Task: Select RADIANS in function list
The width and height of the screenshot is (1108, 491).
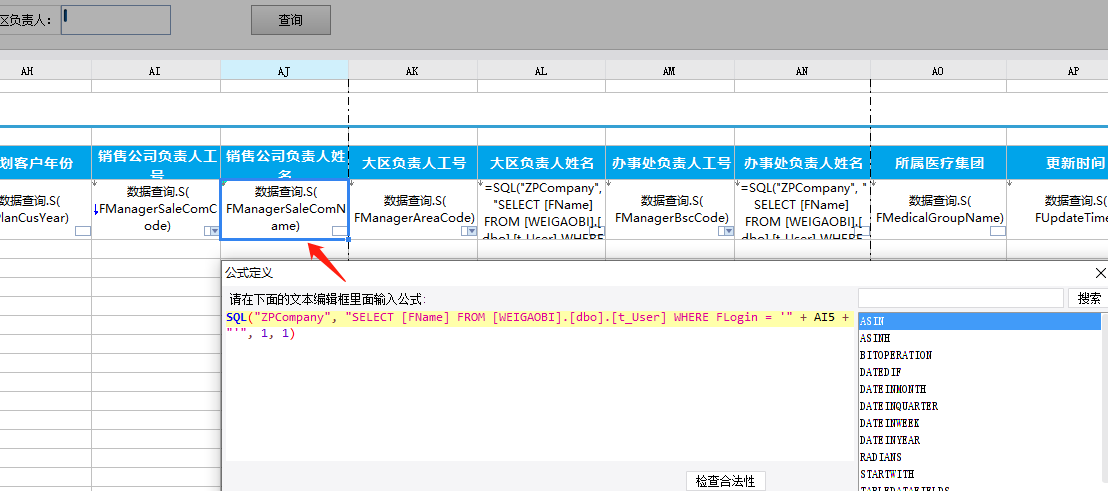Action: click(x=980, y=457)
